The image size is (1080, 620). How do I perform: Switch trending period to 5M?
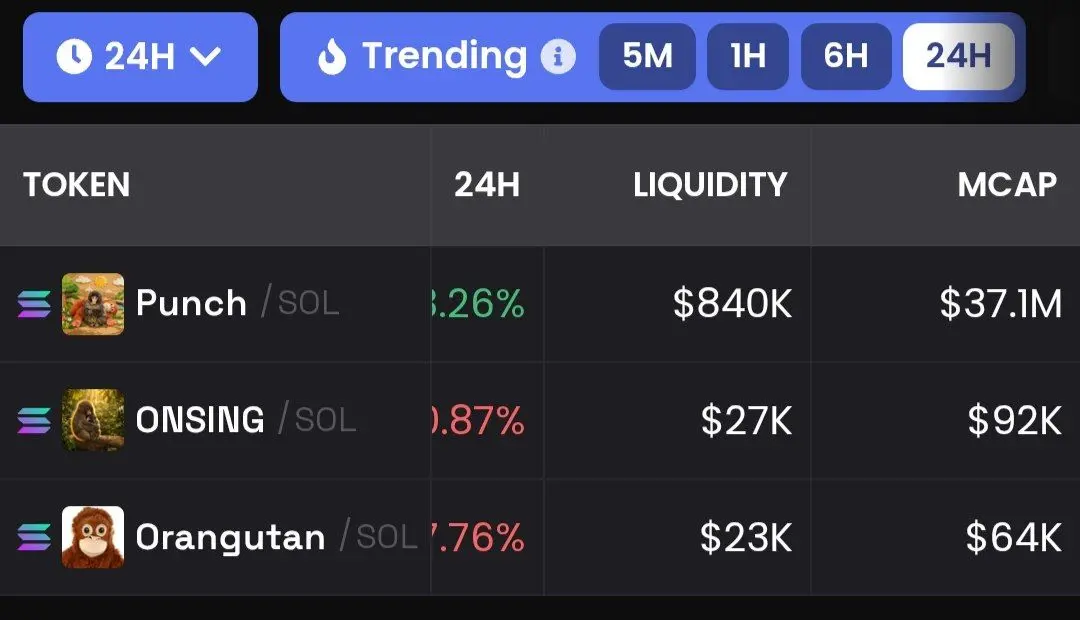[647, 56]
